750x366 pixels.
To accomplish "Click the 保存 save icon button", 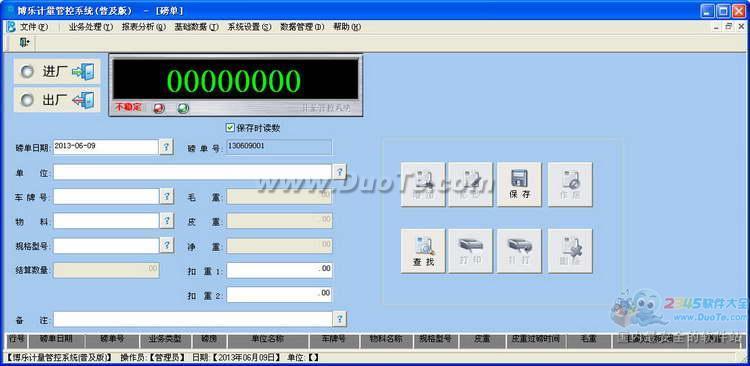I will coord(519,184).
